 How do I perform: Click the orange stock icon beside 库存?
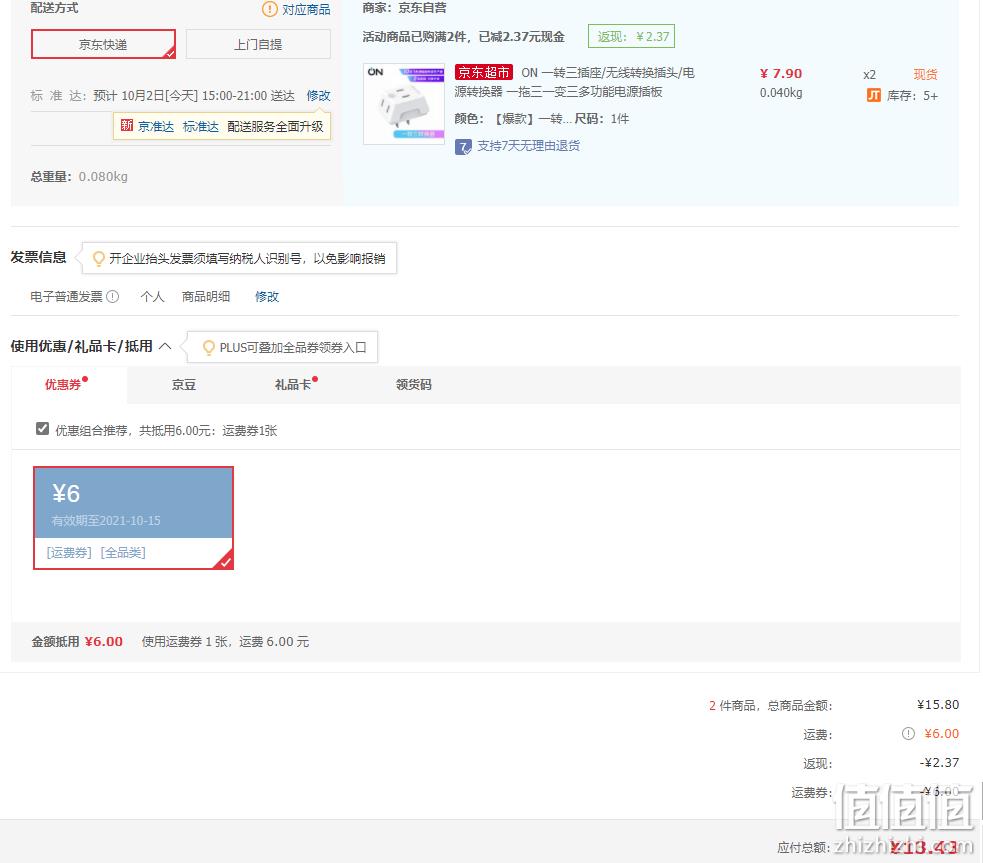point(874,95)
